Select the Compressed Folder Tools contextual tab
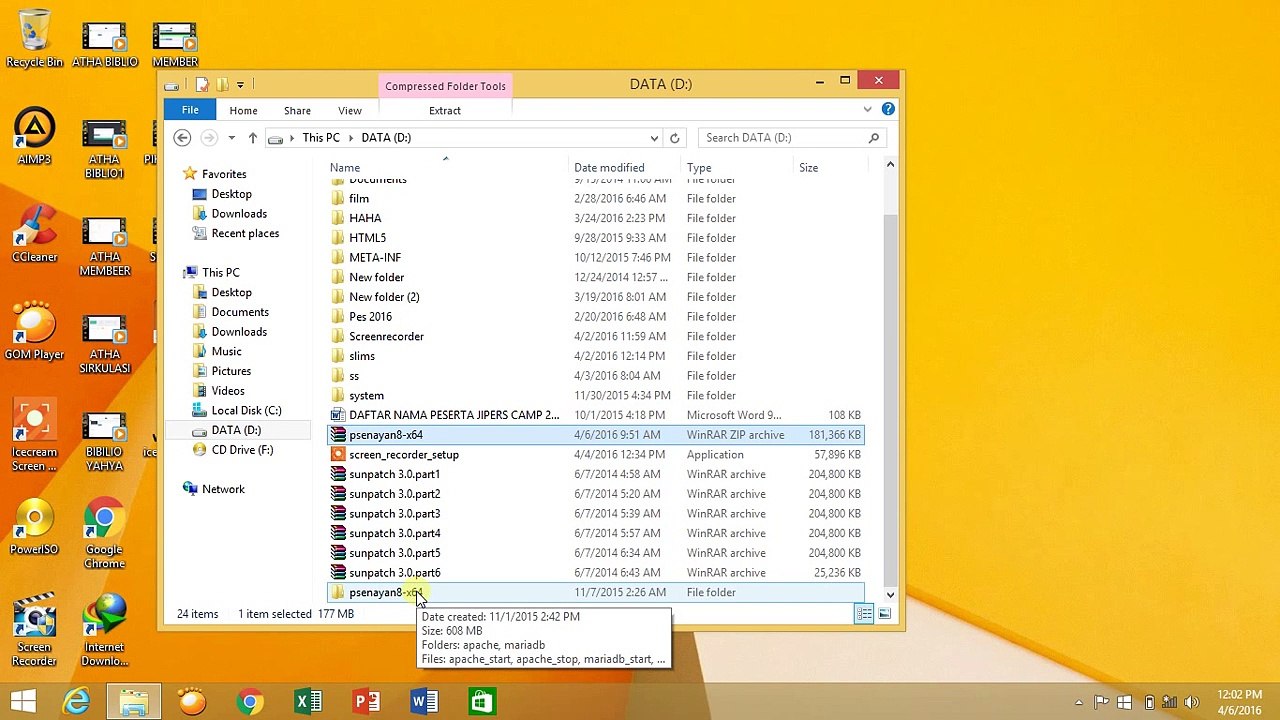1280x720 pixels. pos(445,86)
